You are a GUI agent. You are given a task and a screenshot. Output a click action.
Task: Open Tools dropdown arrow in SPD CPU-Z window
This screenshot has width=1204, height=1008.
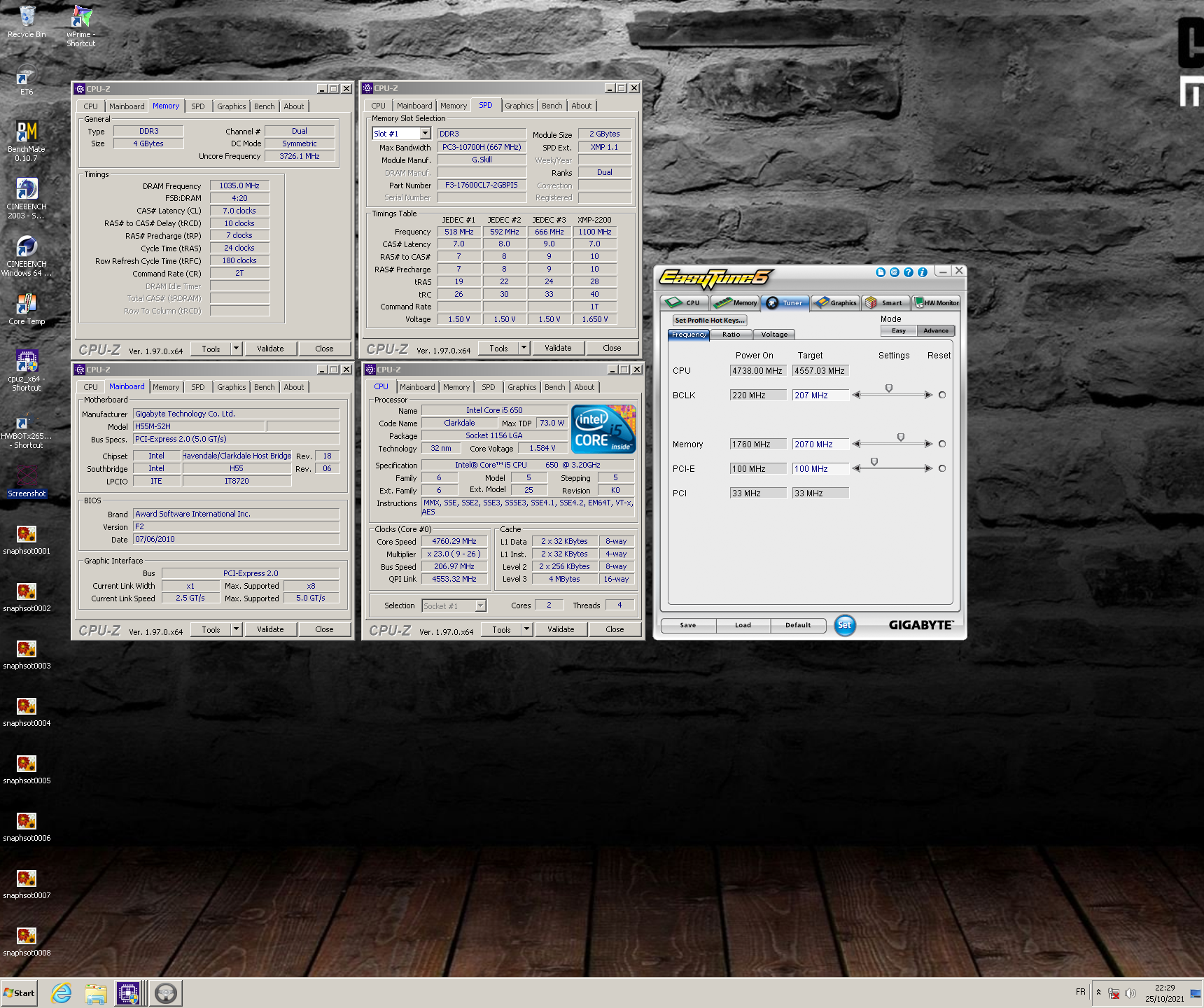tap(524, 348)
